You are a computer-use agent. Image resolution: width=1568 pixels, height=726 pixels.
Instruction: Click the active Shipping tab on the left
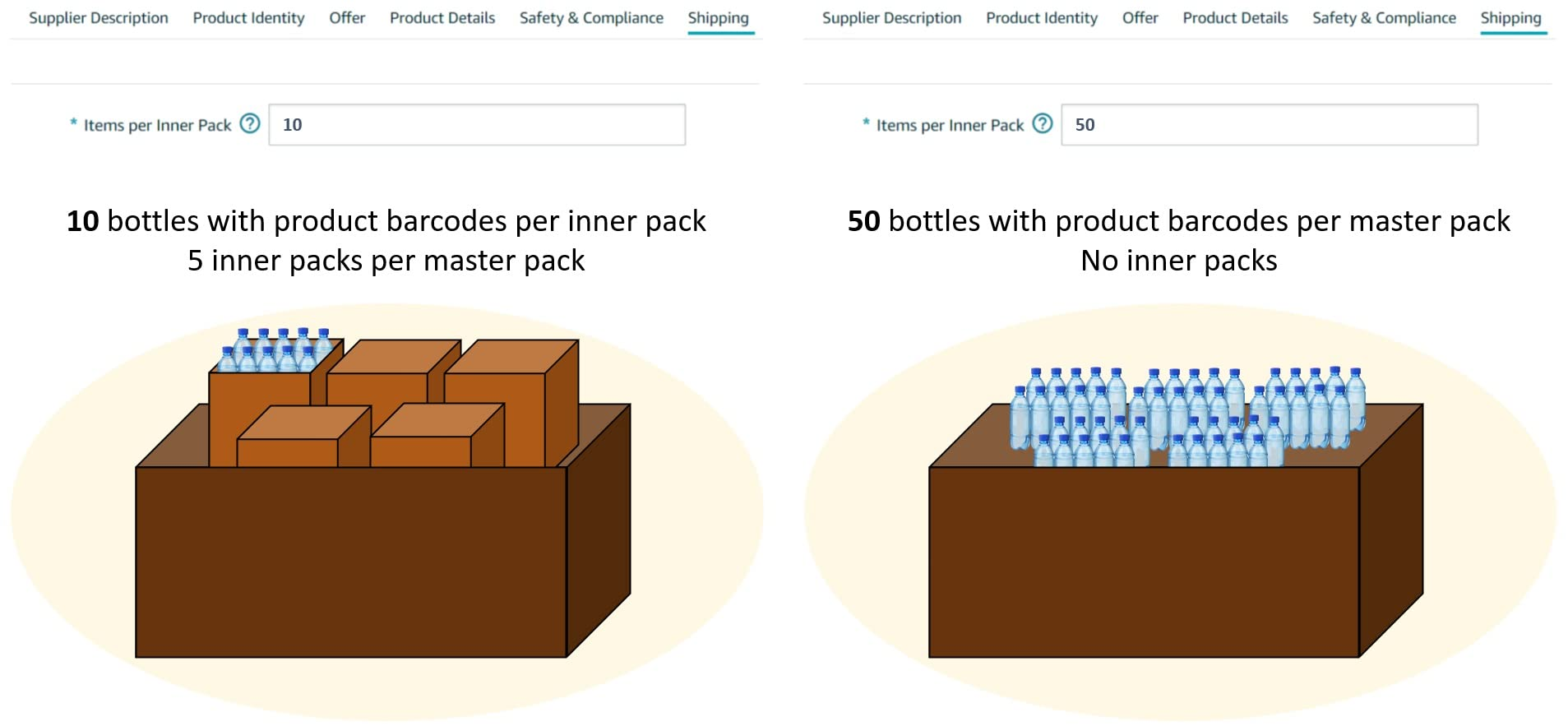[x=719, y=17]
